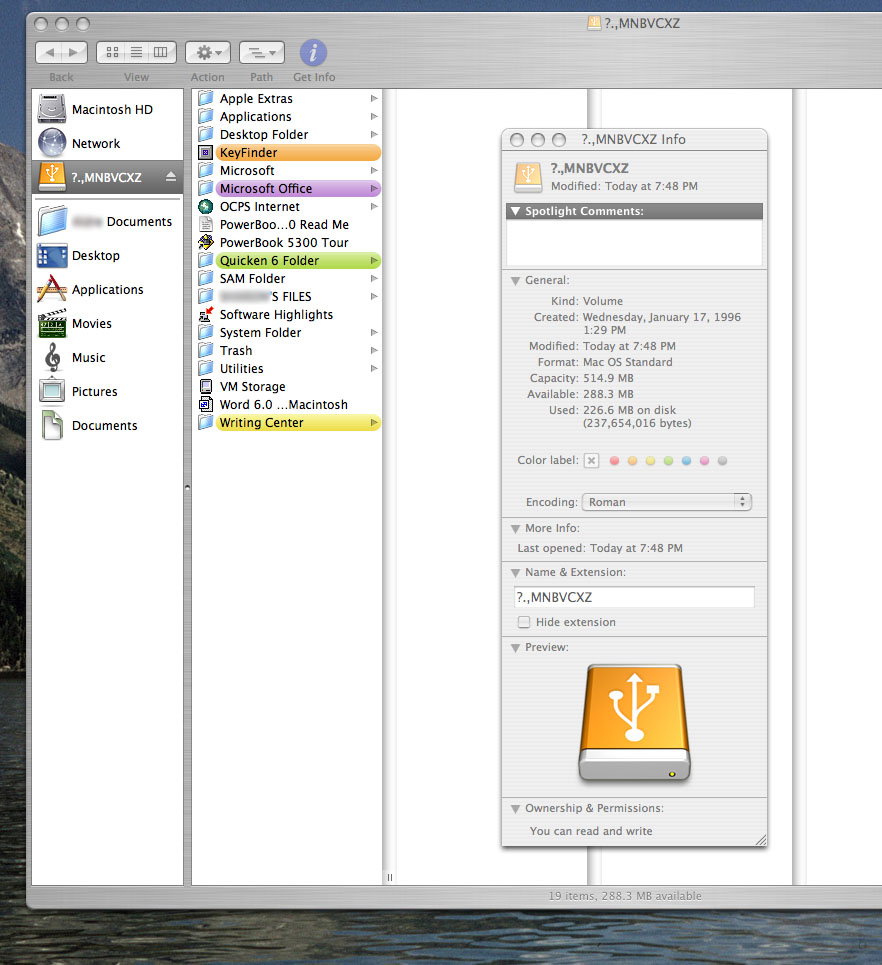The image size is (882, 965).
Task: Clear color label with X box
Action: click(x=591, y=460)
